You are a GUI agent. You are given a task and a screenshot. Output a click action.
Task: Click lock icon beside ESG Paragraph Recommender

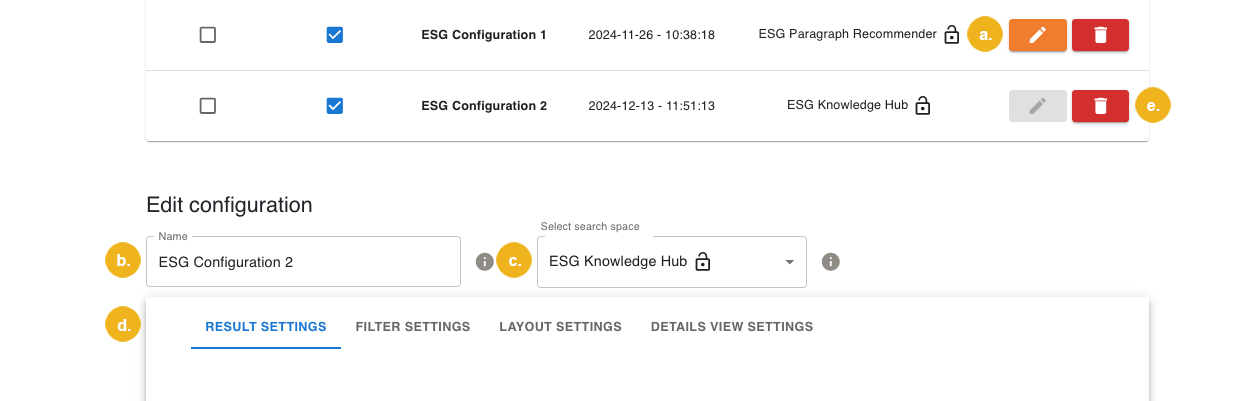click(952, 36)
